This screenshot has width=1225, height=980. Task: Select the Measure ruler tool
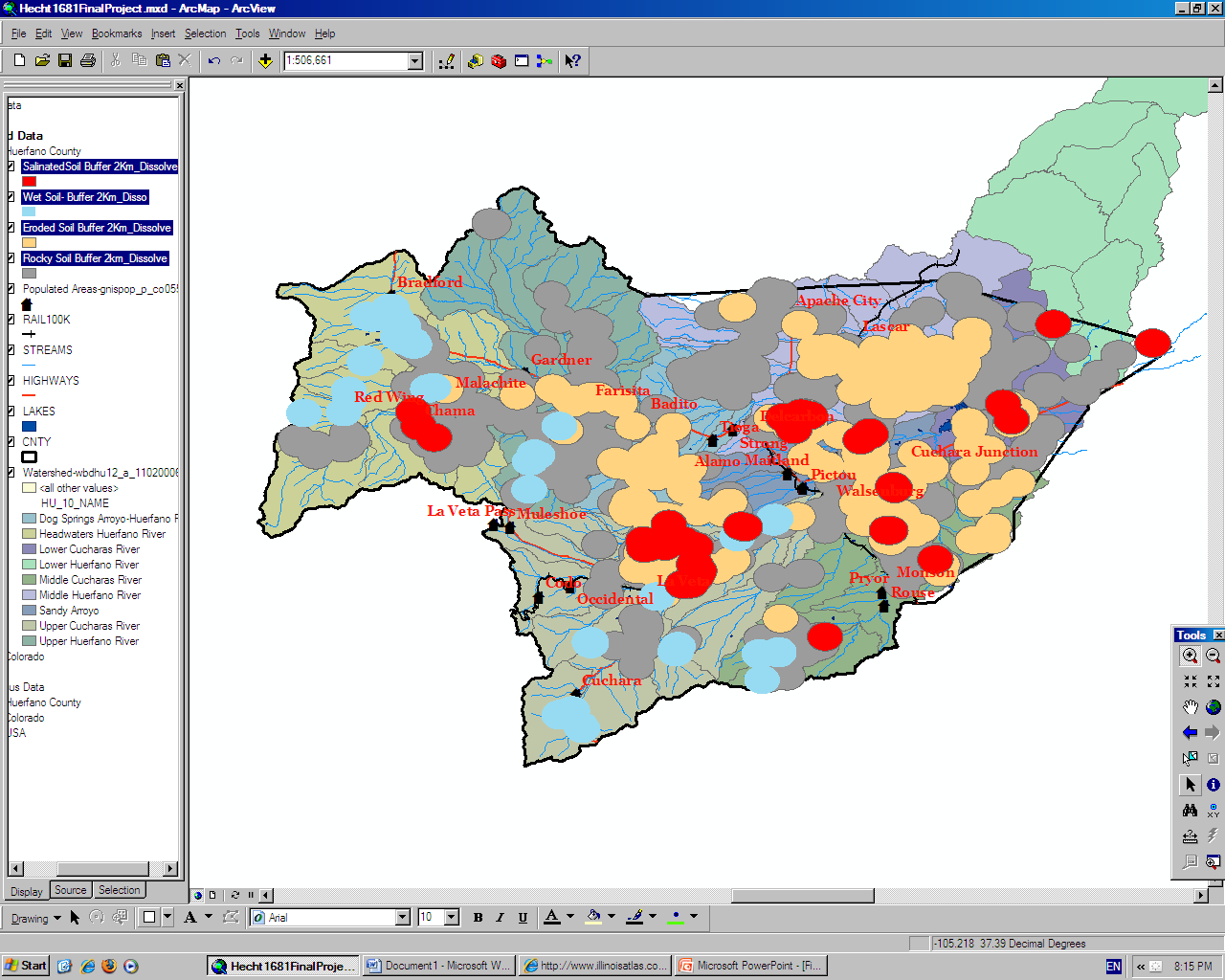pos(1190,836)
